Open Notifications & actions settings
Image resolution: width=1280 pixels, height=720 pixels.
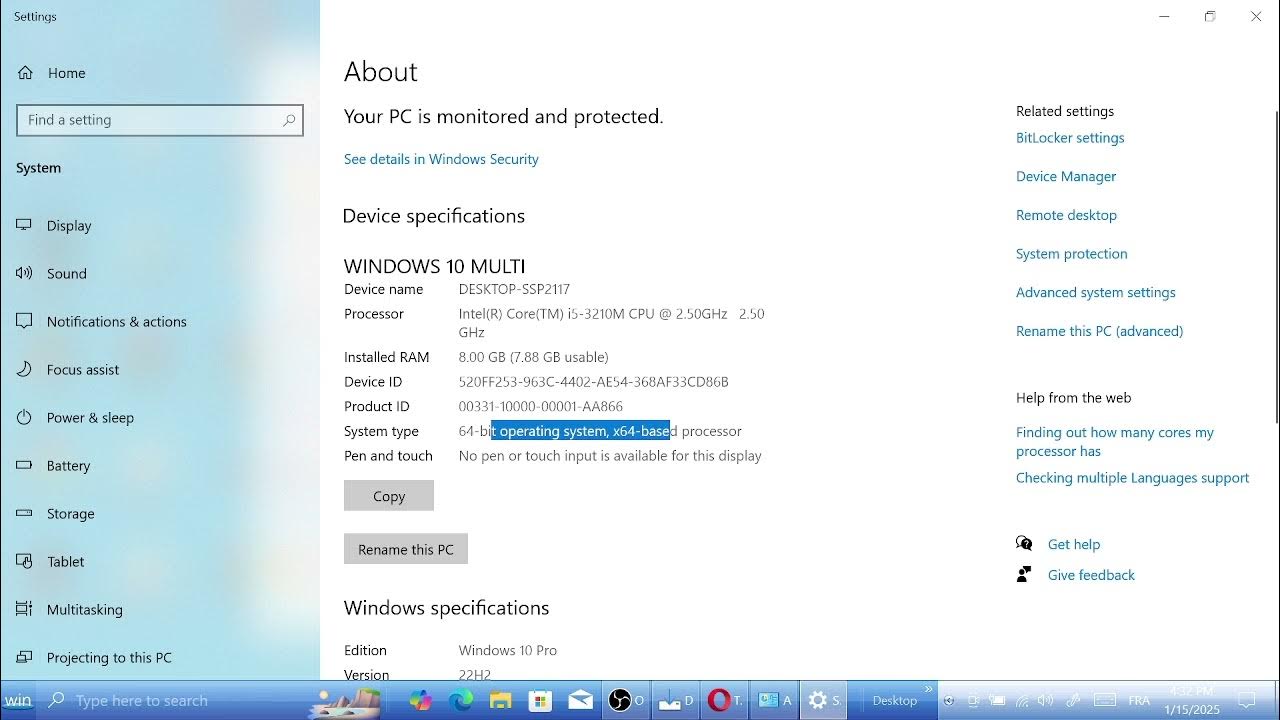pos(102,322)
